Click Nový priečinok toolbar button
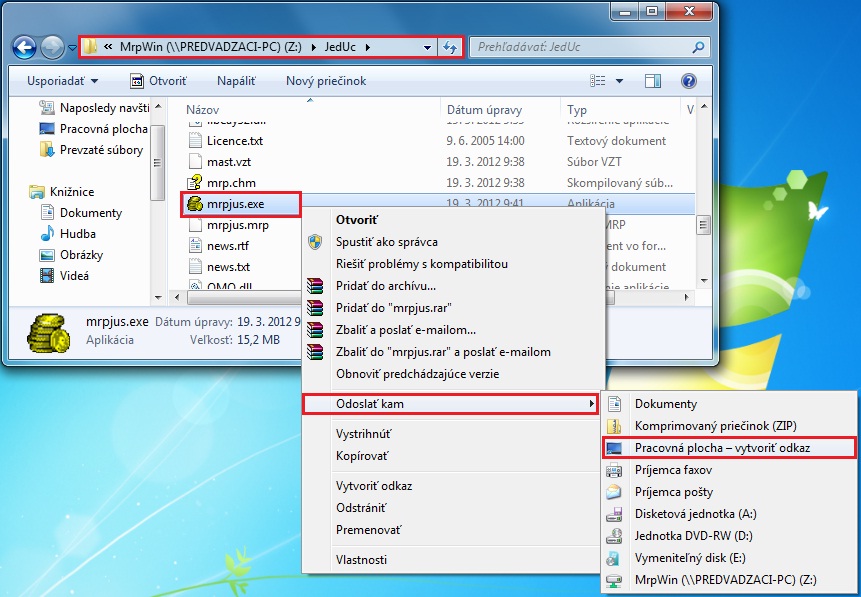 326,81
